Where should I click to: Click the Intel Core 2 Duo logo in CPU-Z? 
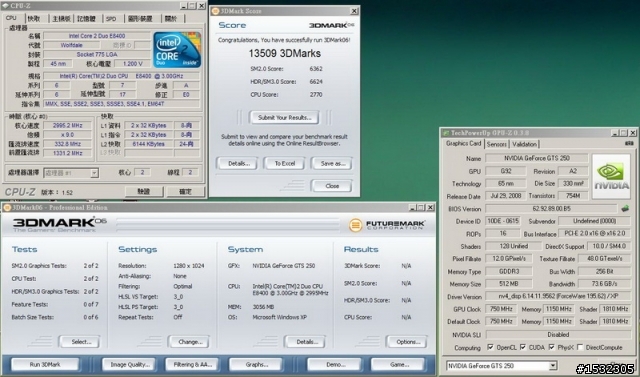click(177, 50)
